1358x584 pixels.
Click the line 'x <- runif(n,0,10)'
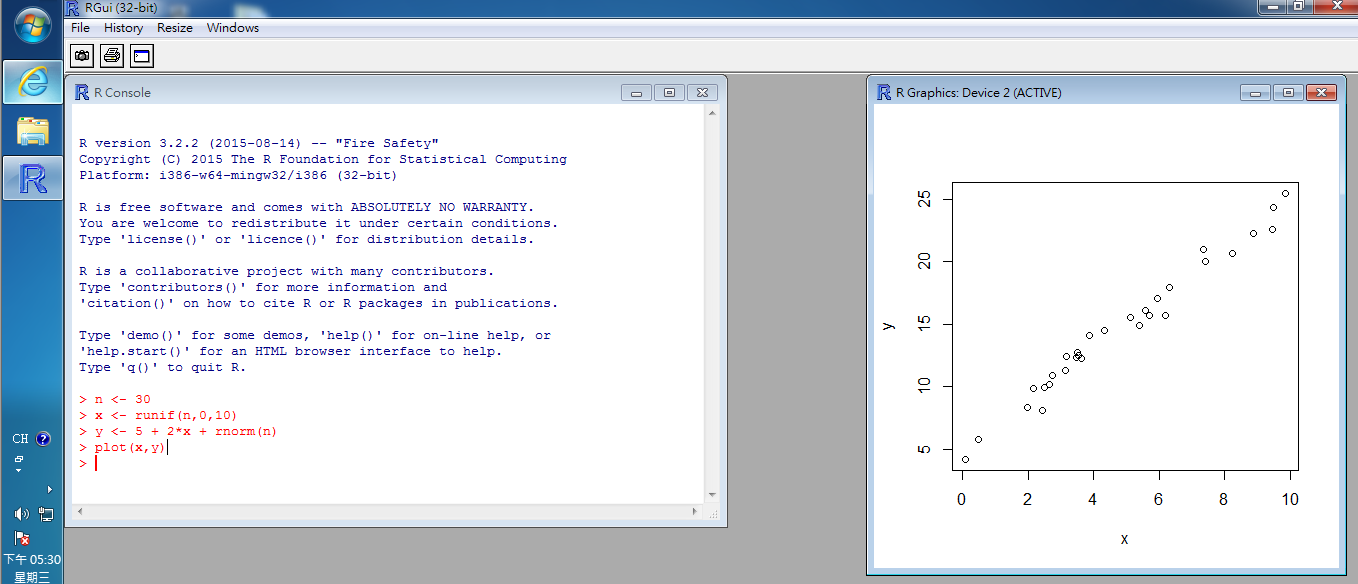(158, 415)
